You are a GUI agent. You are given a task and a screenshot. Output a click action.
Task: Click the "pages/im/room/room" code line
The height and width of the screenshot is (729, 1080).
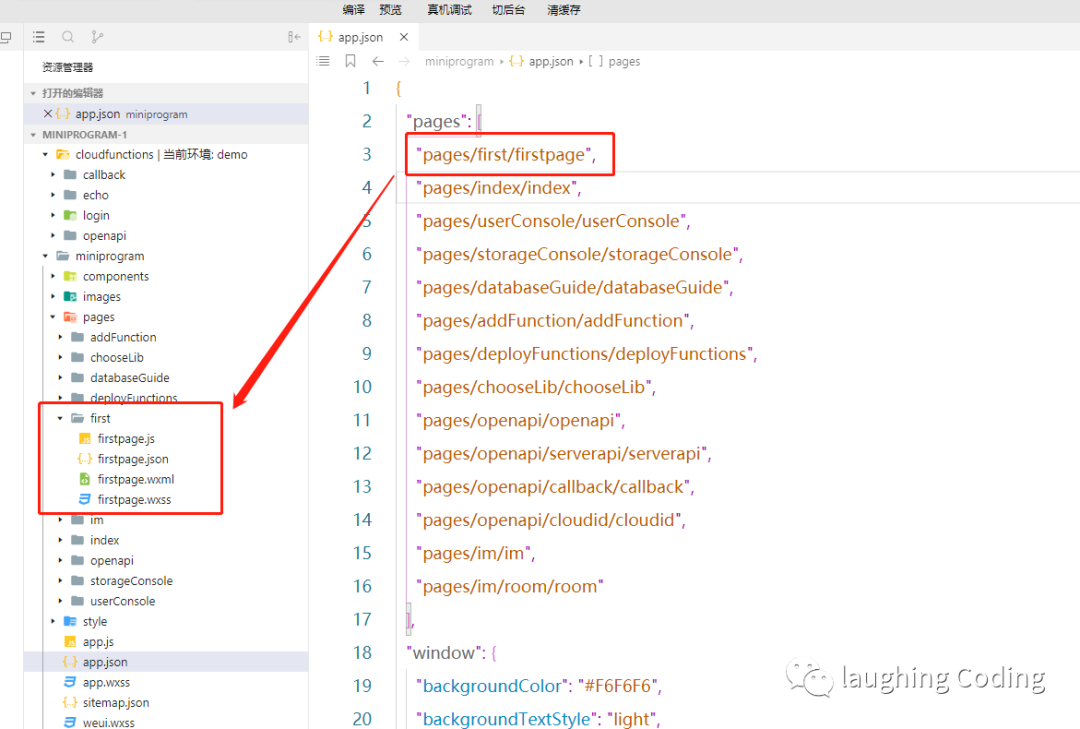click(x=510, y=586)
